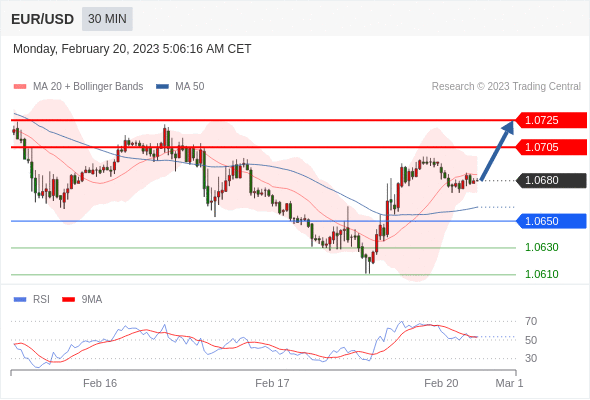The width and height of the screenshot is (590, 400).
Task: Click the 1.0610 support level label
Action: pyautogui.click(x=542, y=274)
